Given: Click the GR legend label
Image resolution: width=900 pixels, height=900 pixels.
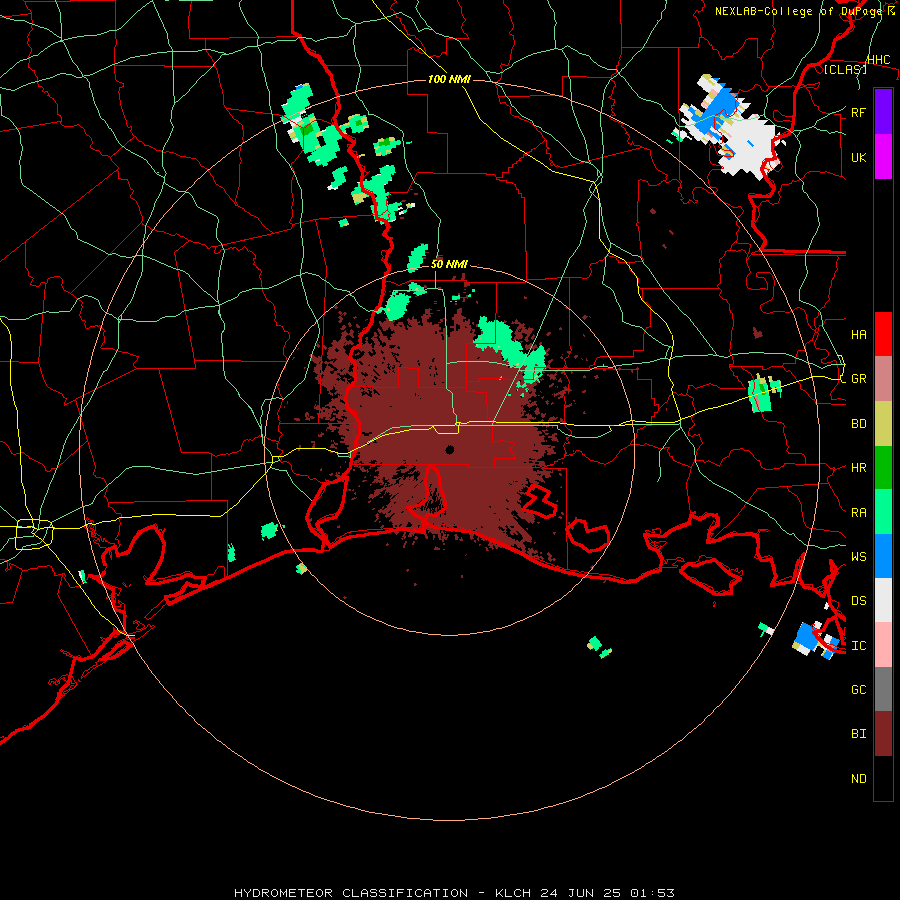Looking at the screenshot, I should [858, 379].
